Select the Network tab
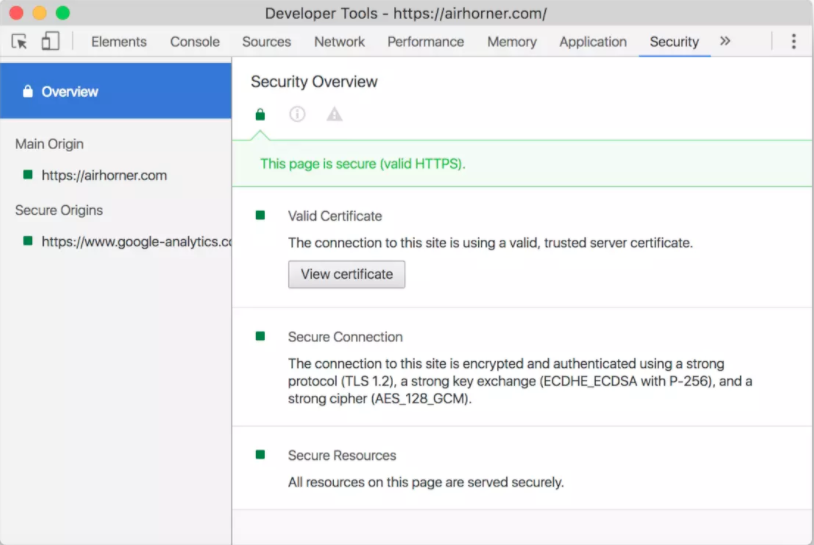This screenshot has width=814, height=545. [x=339, y=42]
